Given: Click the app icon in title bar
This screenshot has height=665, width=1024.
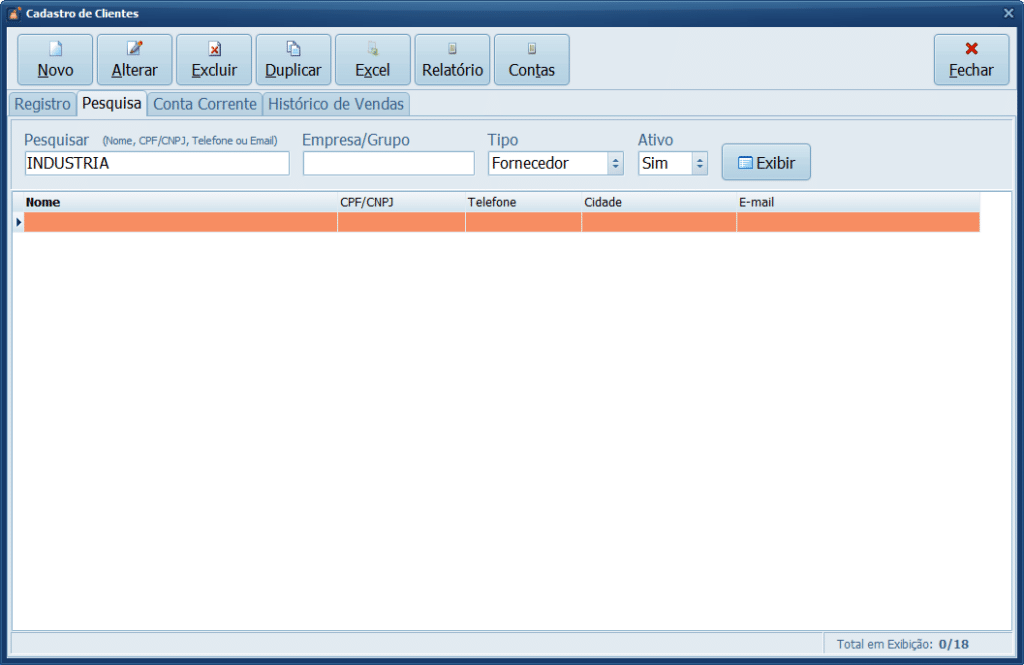Looking at the screenshot, I should click(x=14, y=14).
